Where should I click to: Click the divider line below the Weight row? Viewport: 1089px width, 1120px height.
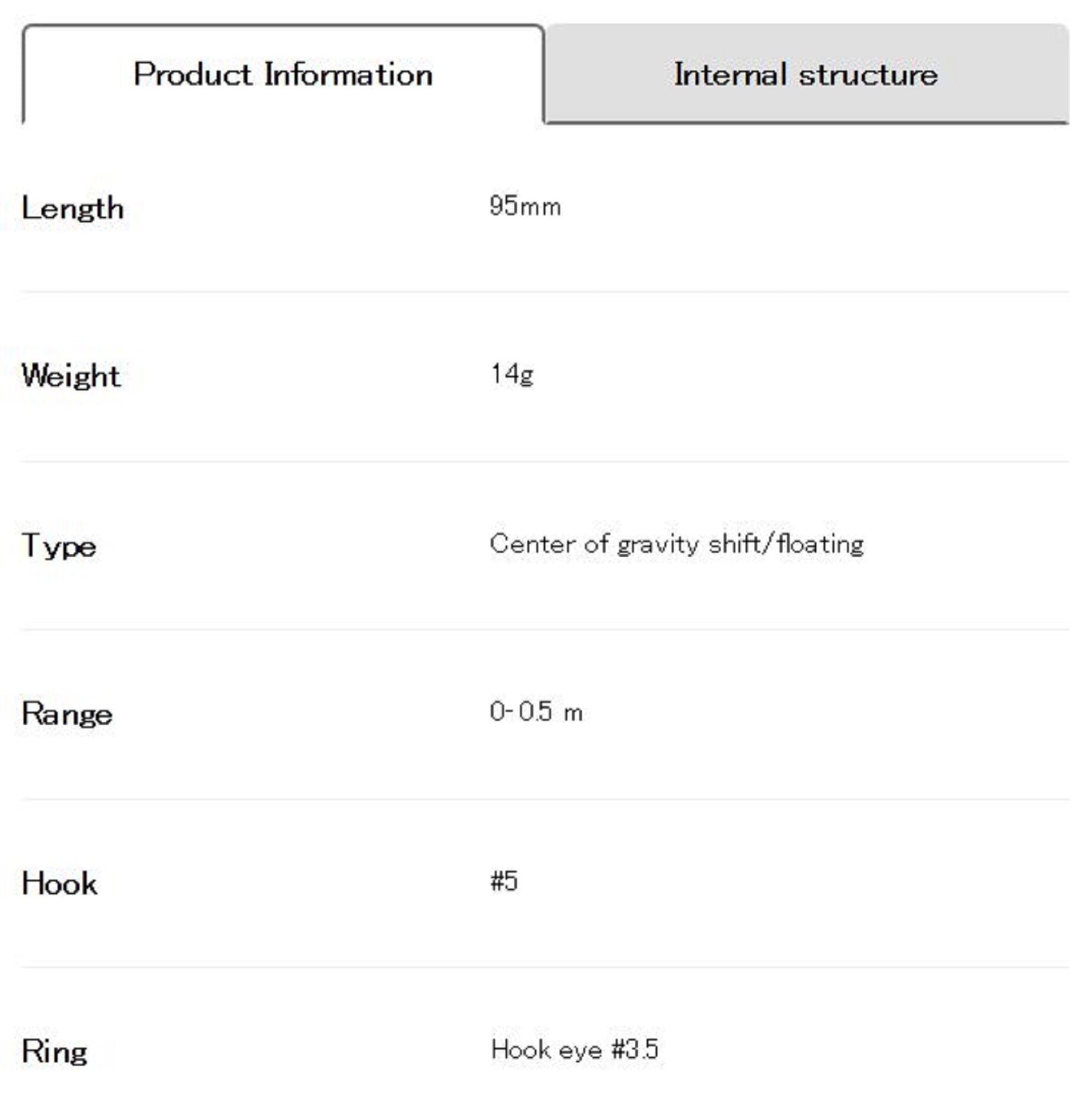(544, 461)
